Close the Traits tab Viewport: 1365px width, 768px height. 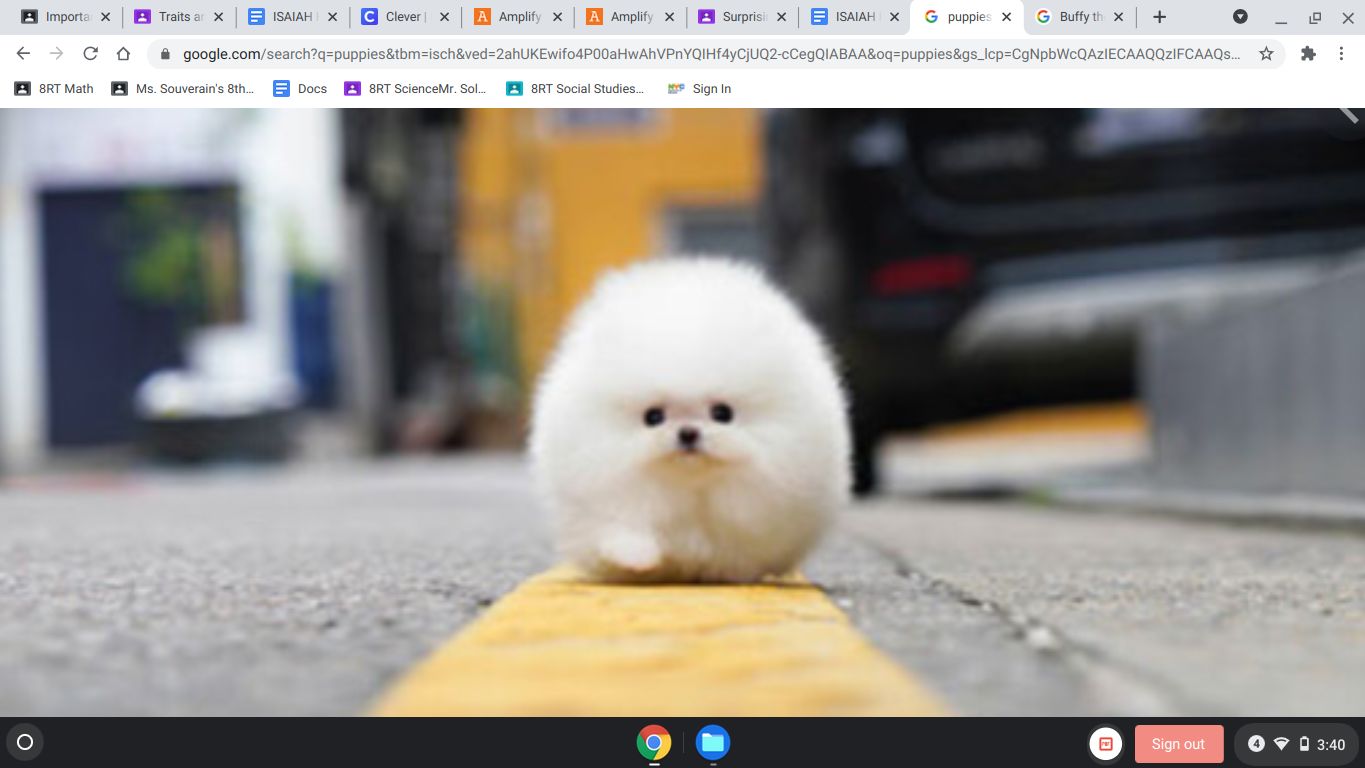tap(219, 17)
